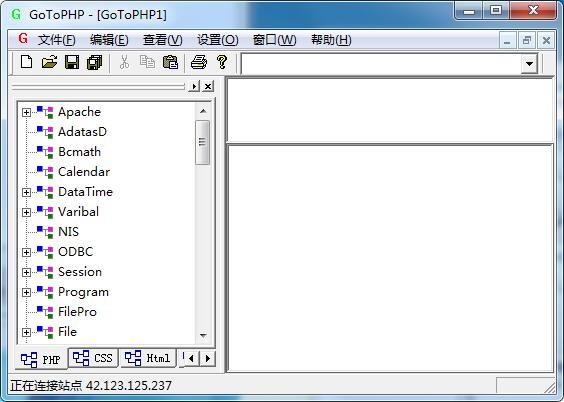The width and height of the screenshot is (564, 402).
Task: Click the red G document icon in menu bar
Action: (x=23, y=38)
